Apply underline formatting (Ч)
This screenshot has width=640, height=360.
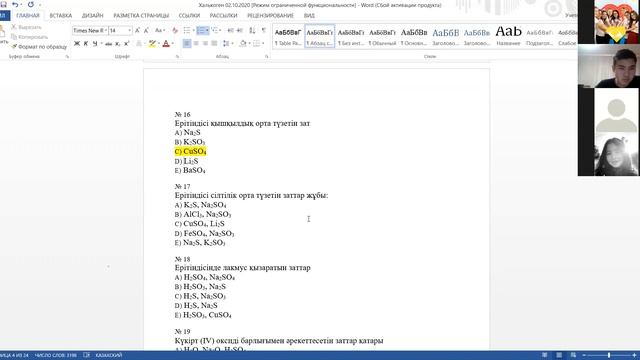95,43
